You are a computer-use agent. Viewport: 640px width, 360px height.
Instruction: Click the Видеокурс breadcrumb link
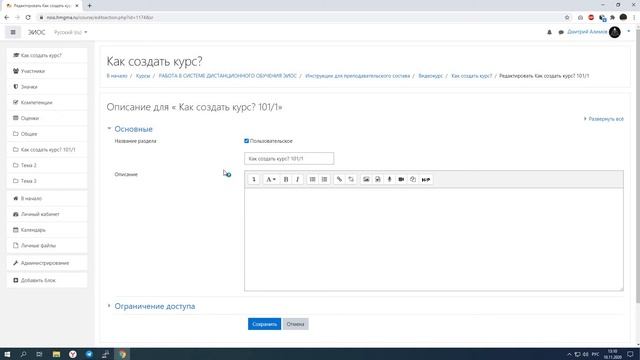pyautogui.click(x=430, y=76)
